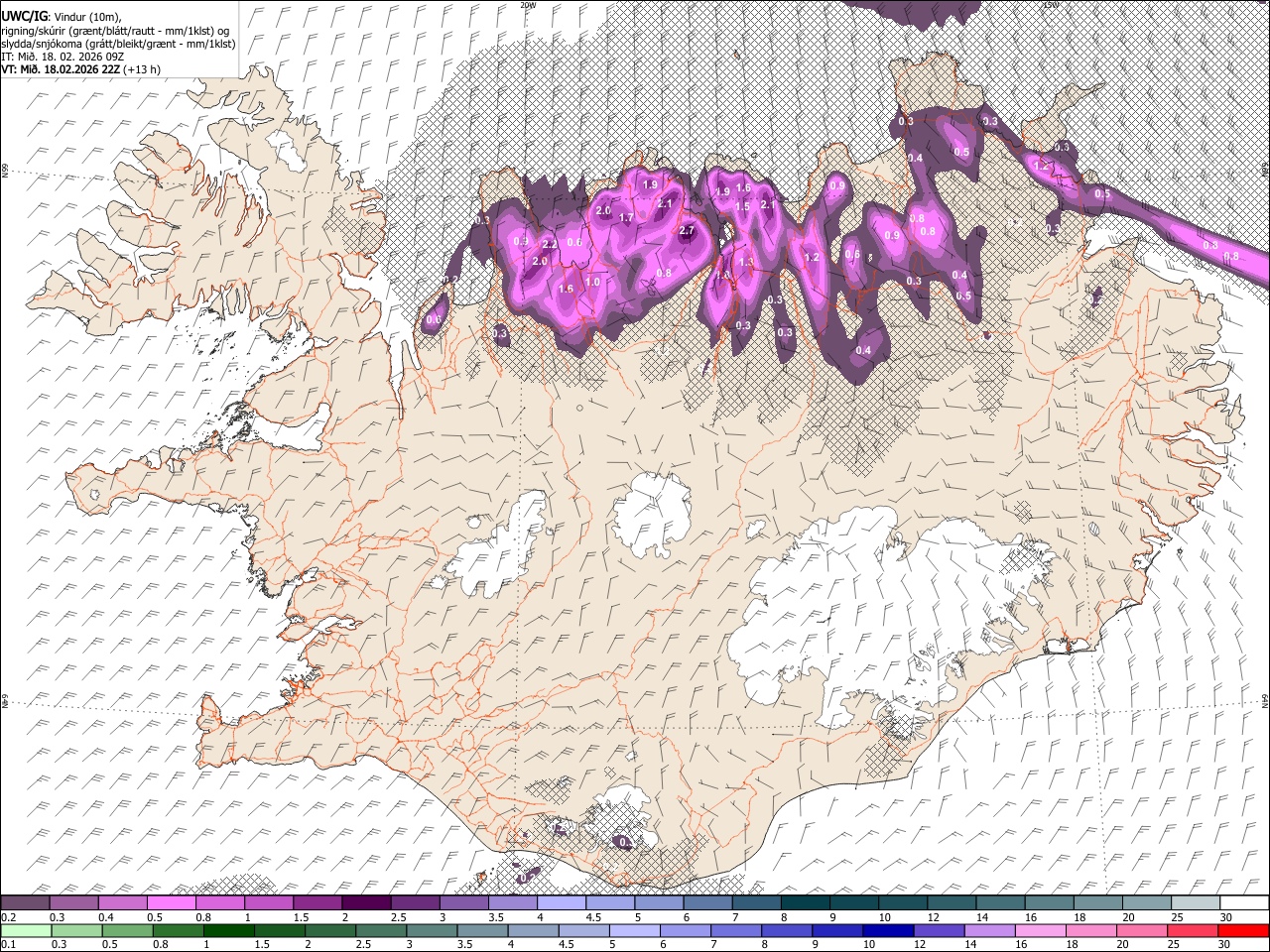Select the 1.5 value label on the map
The height and width of the screenshot is (952, 1270).
[x=742, y=206]
